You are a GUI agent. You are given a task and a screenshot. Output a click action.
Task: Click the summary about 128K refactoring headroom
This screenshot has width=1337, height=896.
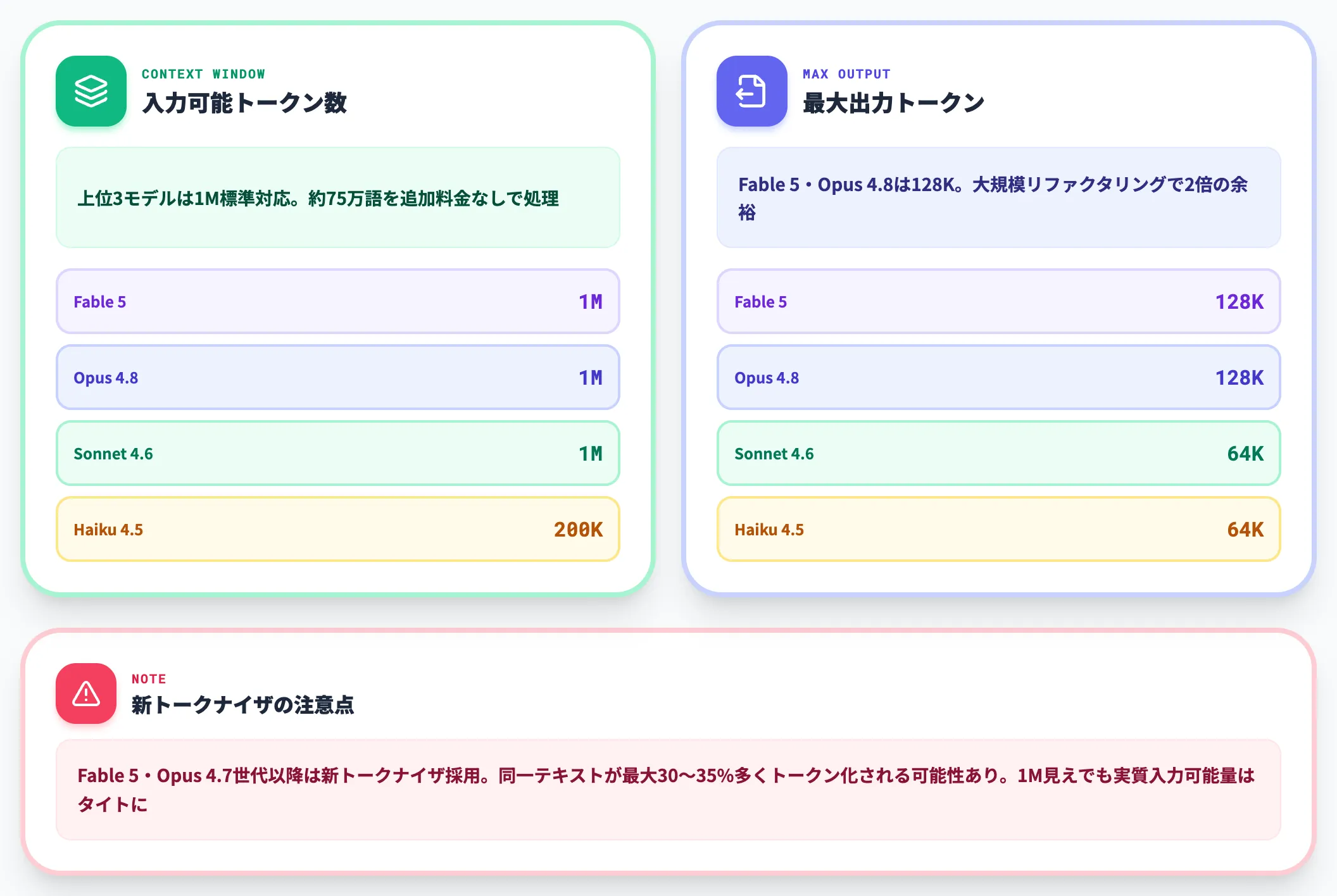coord(999,198)
